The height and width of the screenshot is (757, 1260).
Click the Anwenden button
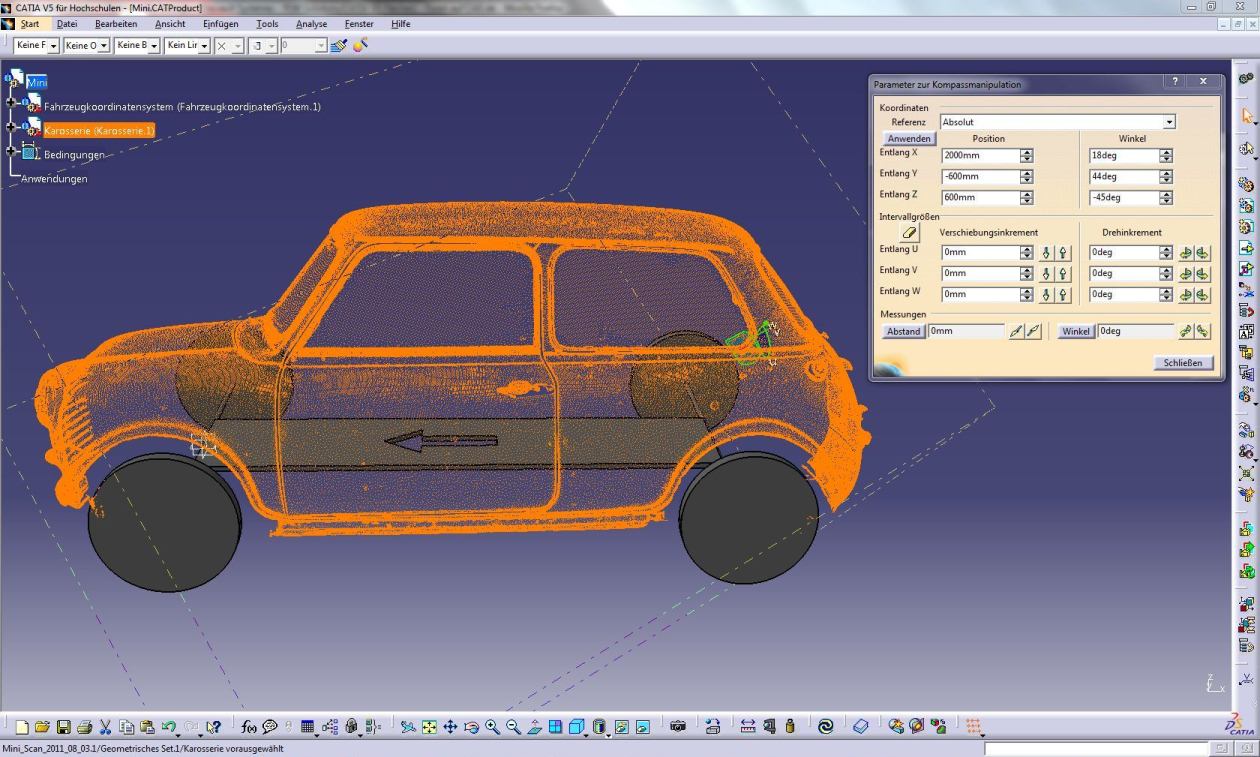click(x=910, y=139)
